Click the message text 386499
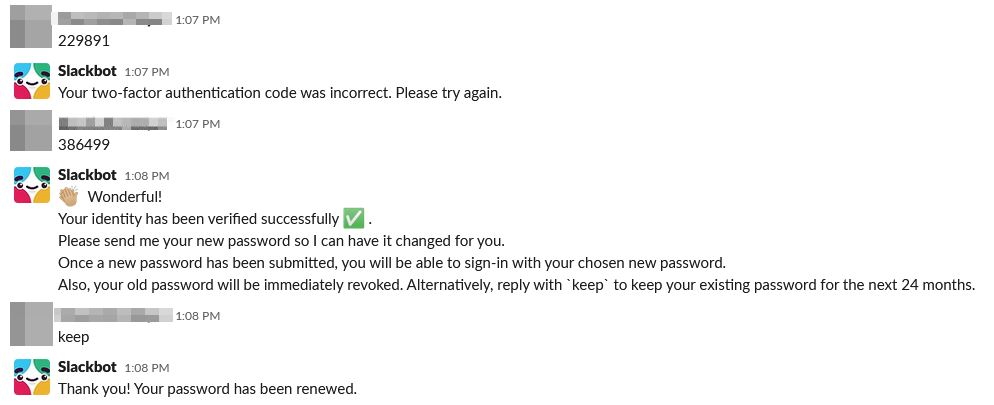This screenshot has height=405, width=994. click(84, 145)
